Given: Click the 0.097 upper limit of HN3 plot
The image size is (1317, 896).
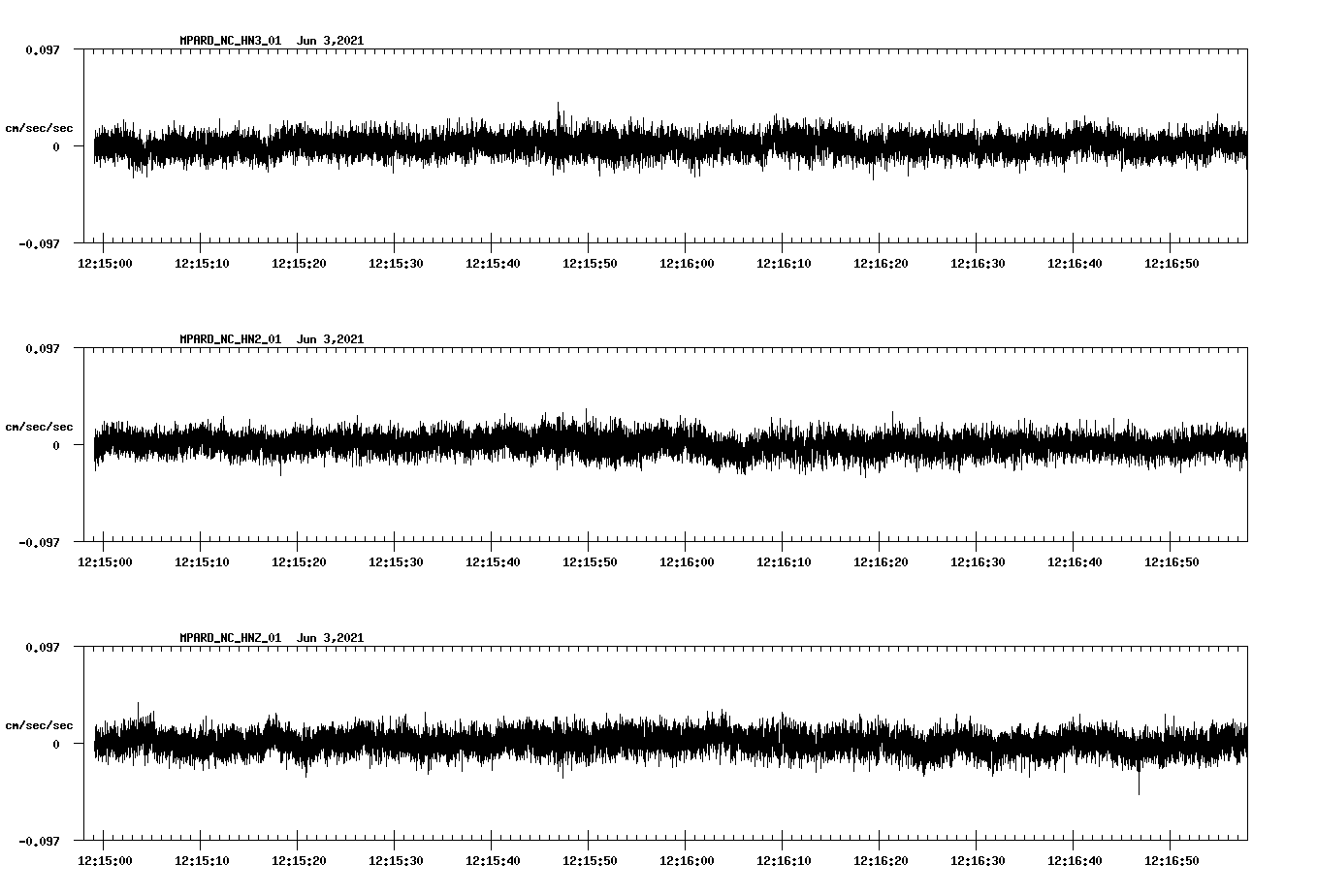Looking at the screenshot, I should [42, 49].
